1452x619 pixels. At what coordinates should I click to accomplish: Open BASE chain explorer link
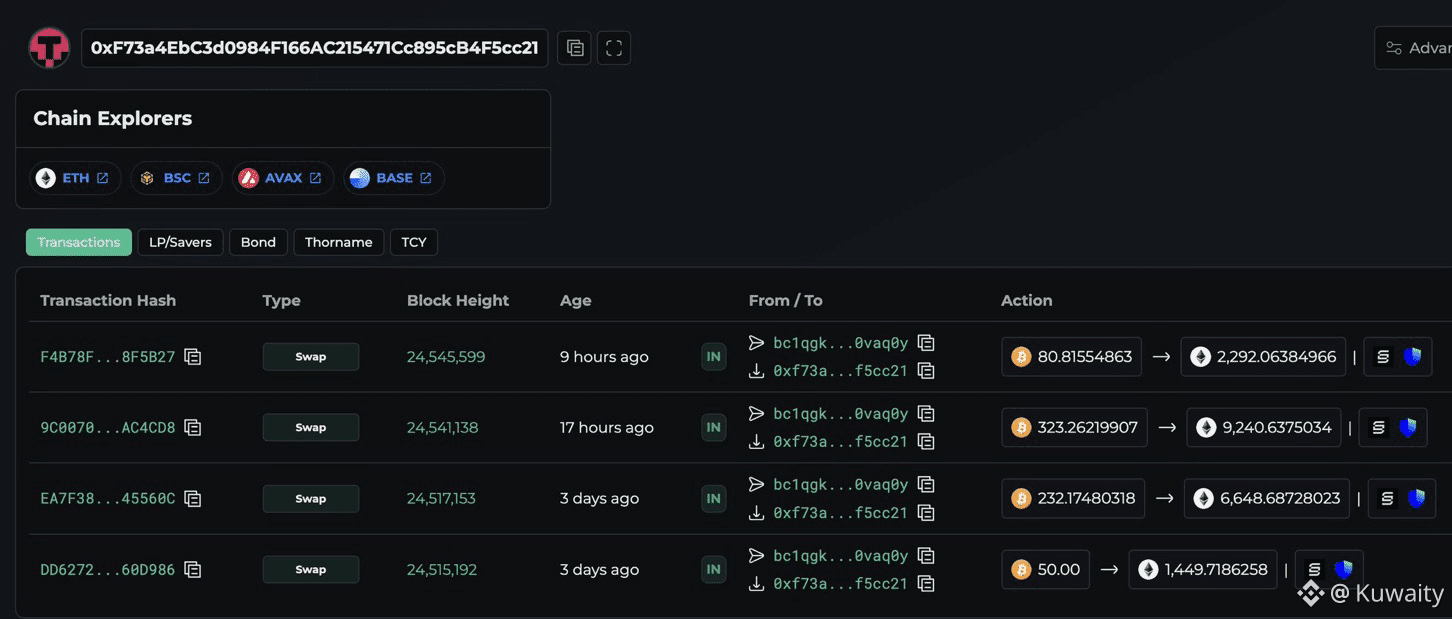(x=394, y=178)
